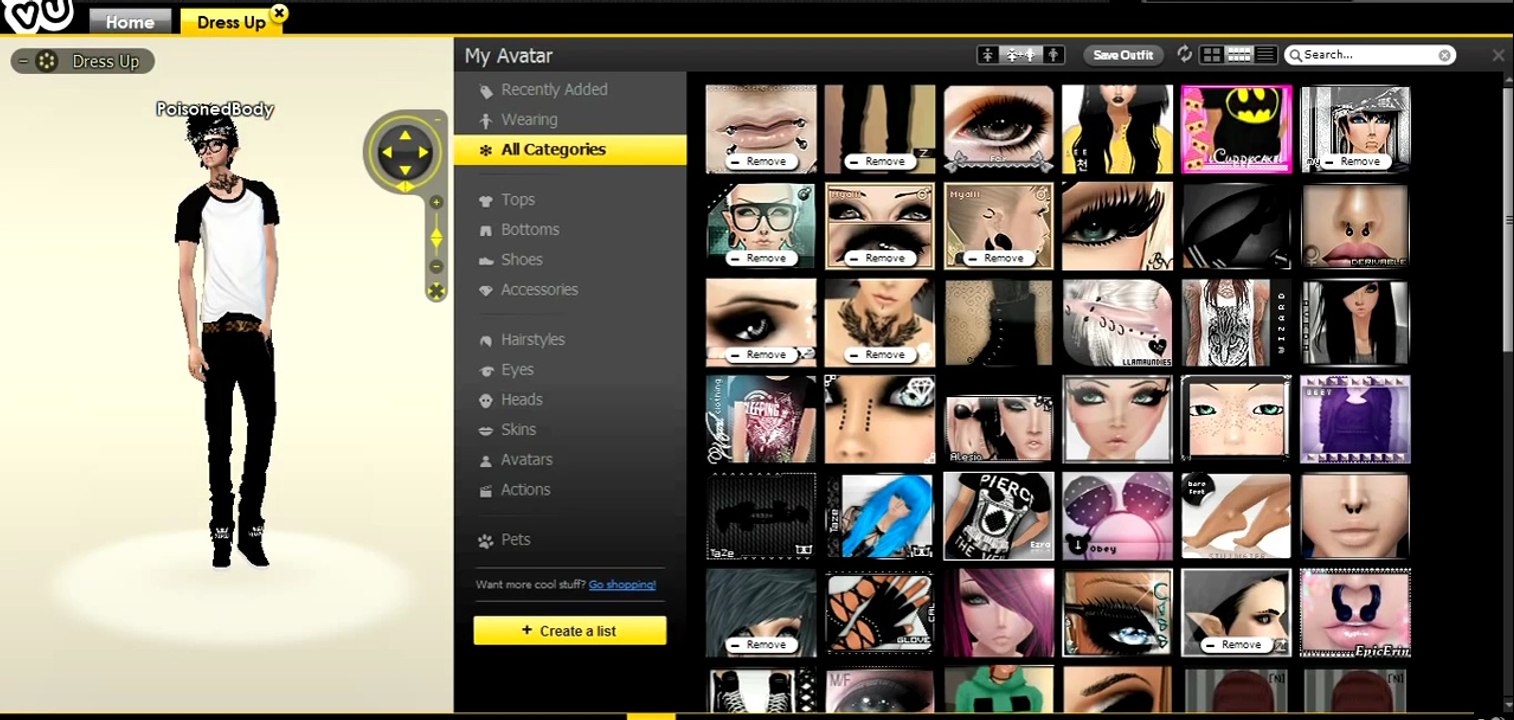Screen dimensions: 1514x720
Task: Select the blue hair thumbnail
Action: click(x=880, y=516)
